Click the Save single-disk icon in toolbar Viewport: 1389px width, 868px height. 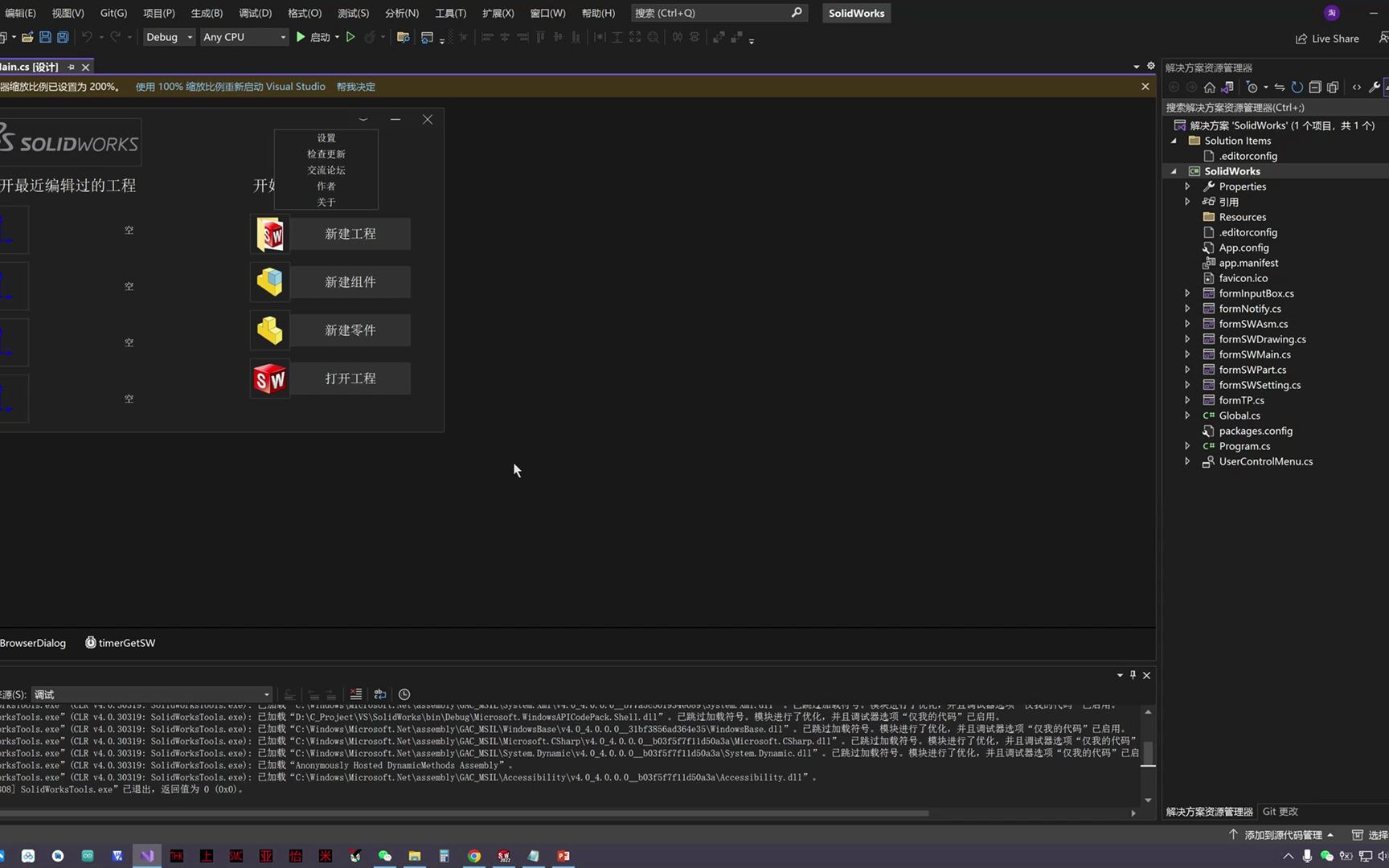[45, 37]
